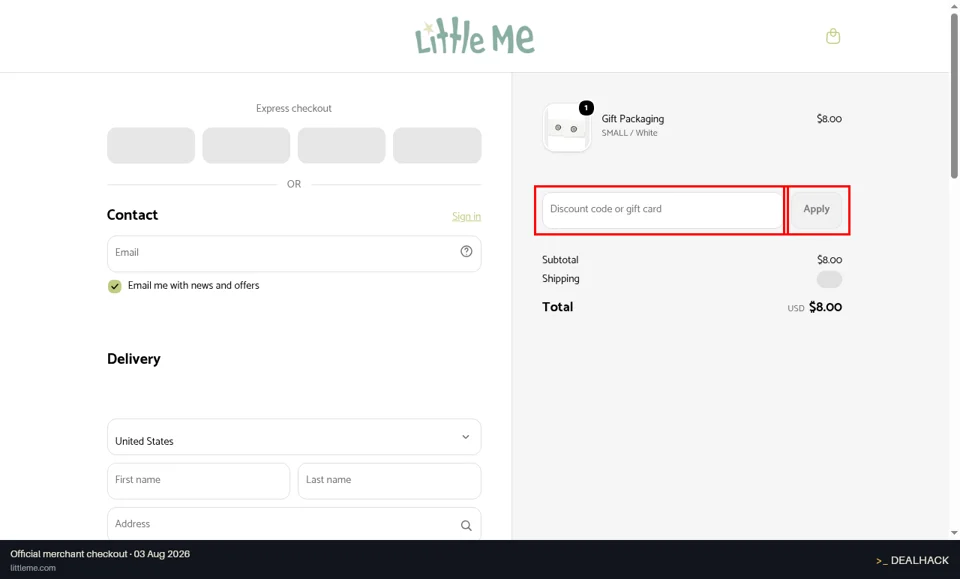
Task: Click the Gift Packaging product name
Action: [632, 119]
